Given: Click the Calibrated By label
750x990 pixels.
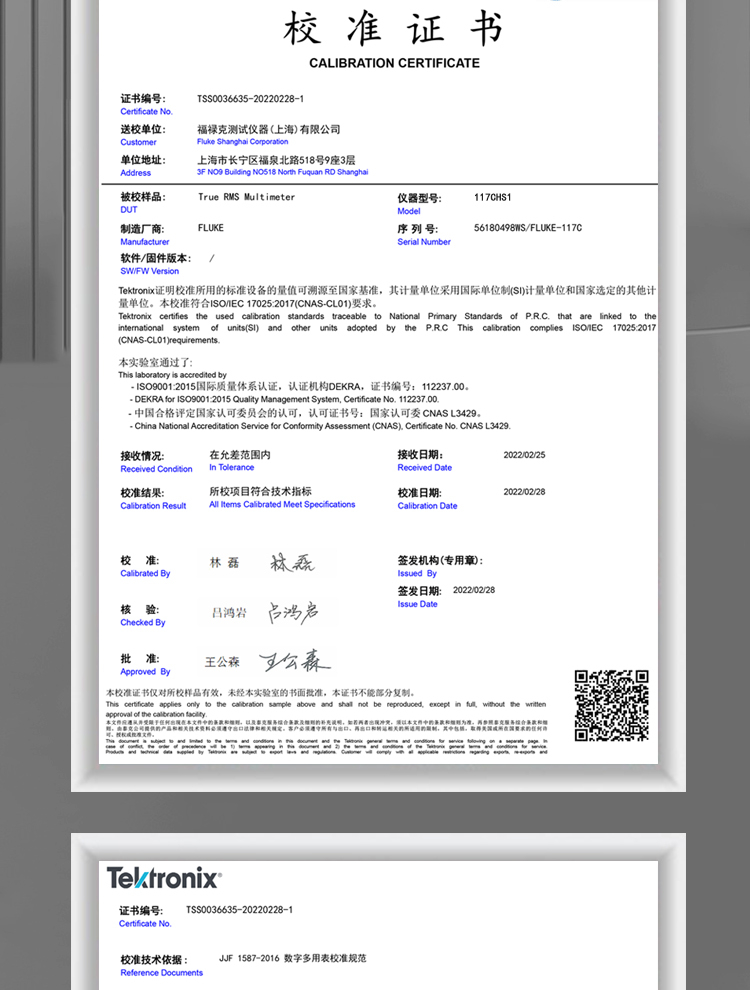Looking at the screenshot, I should click(145, 574).
